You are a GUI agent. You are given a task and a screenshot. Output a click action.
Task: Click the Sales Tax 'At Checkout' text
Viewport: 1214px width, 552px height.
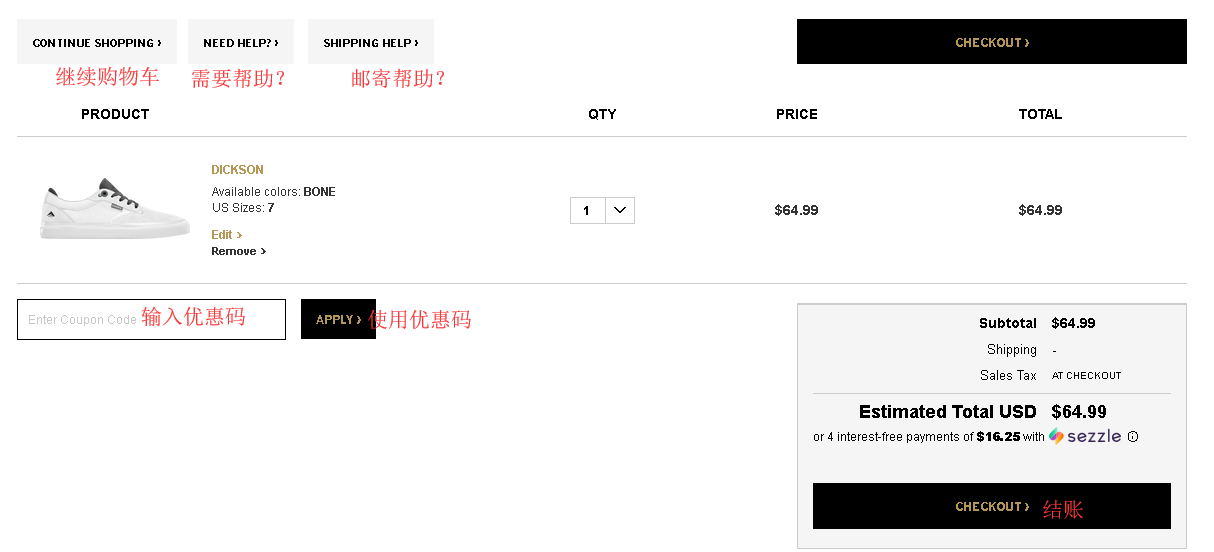(1086, 376)
